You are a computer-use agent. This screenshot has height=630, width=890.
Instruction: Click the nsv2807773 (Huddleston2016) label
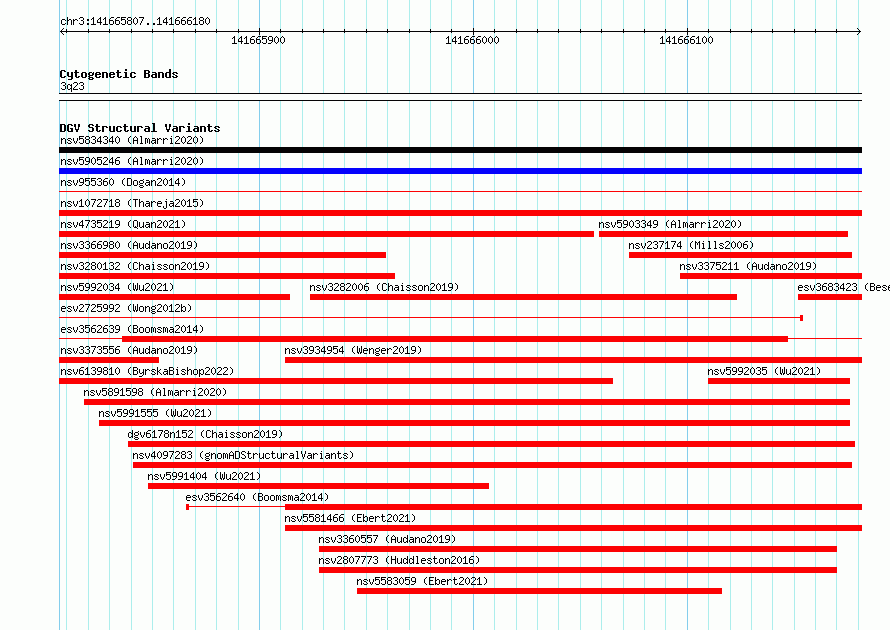pos(399,560)
